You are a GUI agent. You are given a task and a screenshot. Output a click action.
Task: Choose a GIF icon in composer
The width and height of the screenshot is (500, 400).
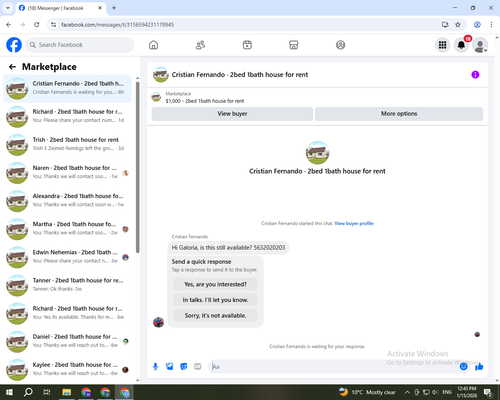198,367
